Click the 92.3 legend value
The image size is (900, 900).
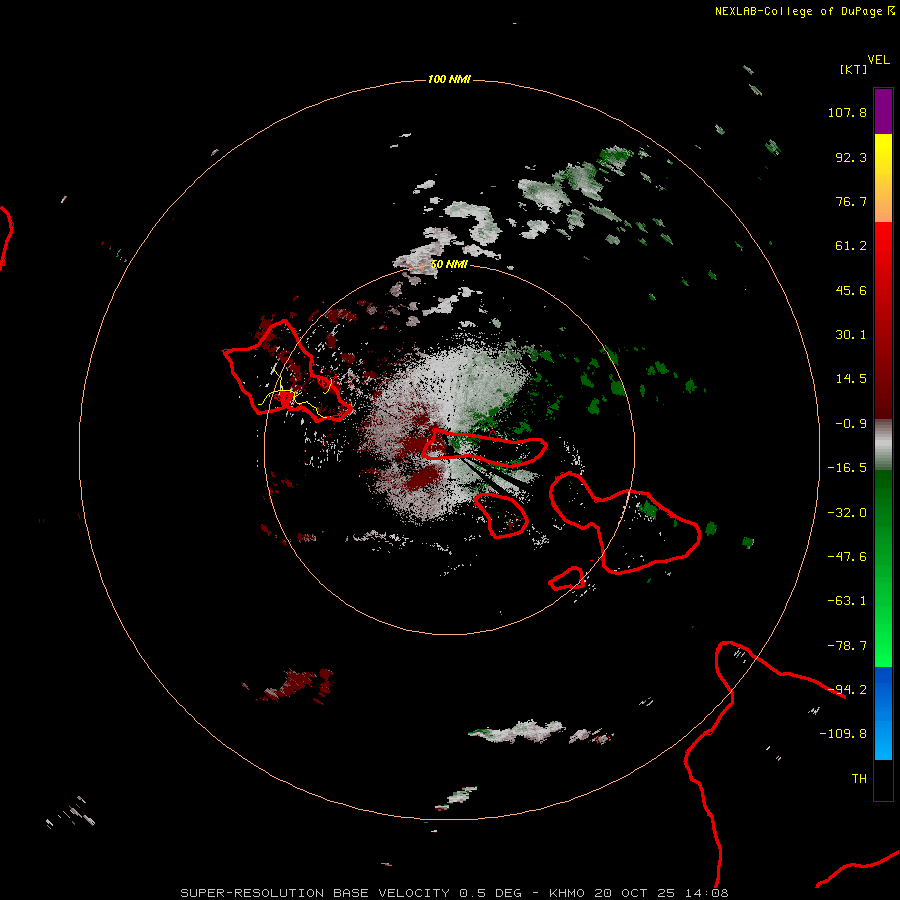pos(851,157)
